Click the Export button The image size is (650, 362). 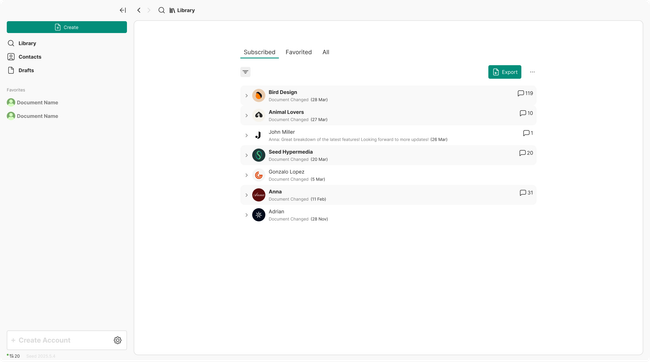(504, 72)
